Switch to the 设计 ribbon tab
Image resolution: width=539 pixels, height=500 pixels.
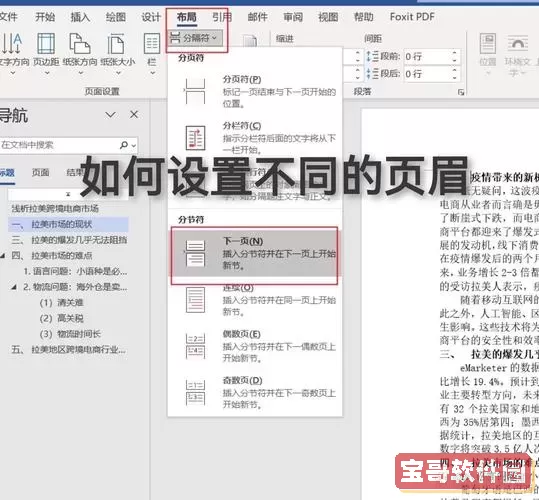[151, 17]
